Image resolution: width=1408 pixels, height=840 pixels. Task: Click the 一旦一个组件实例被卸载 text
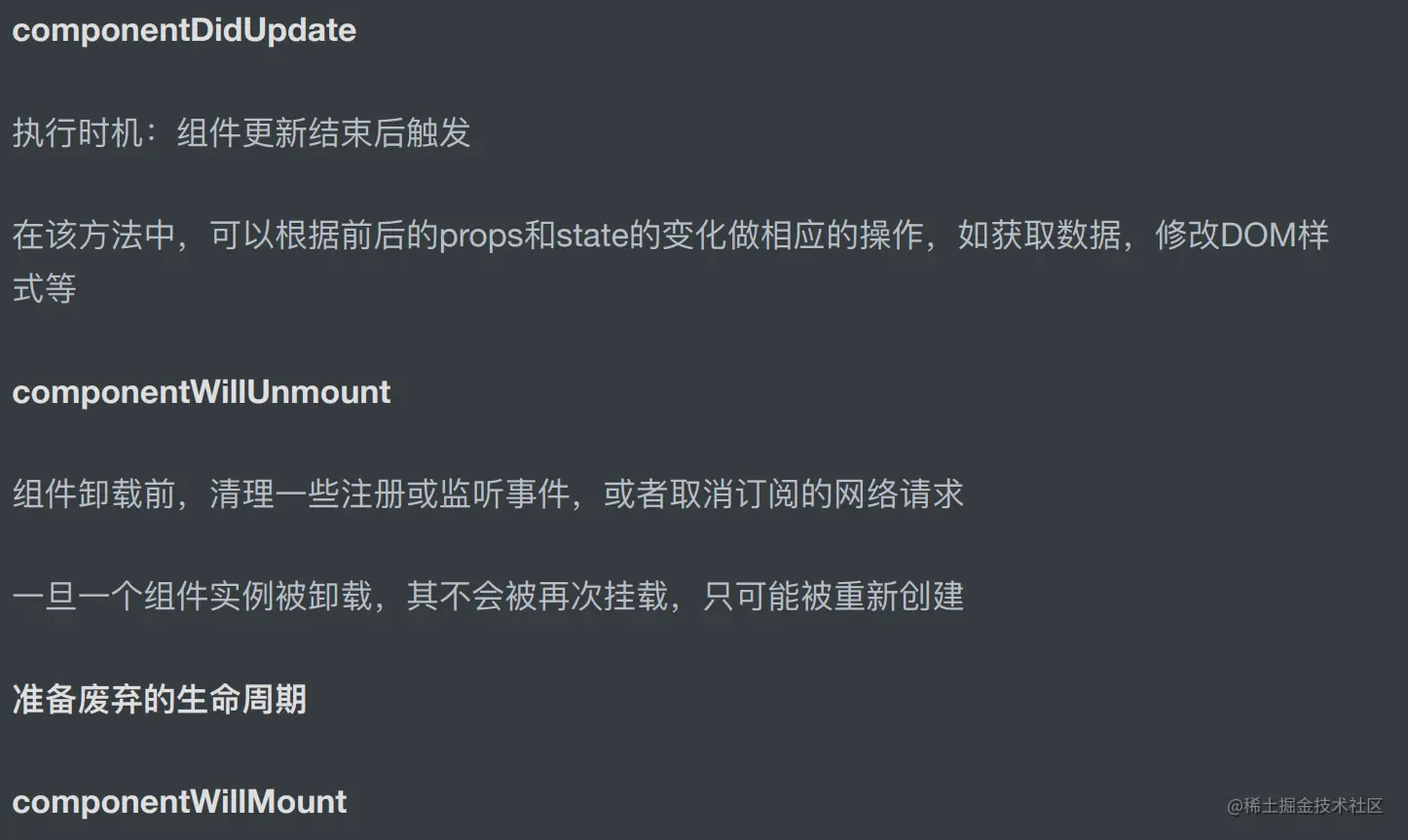coord(192,597)
